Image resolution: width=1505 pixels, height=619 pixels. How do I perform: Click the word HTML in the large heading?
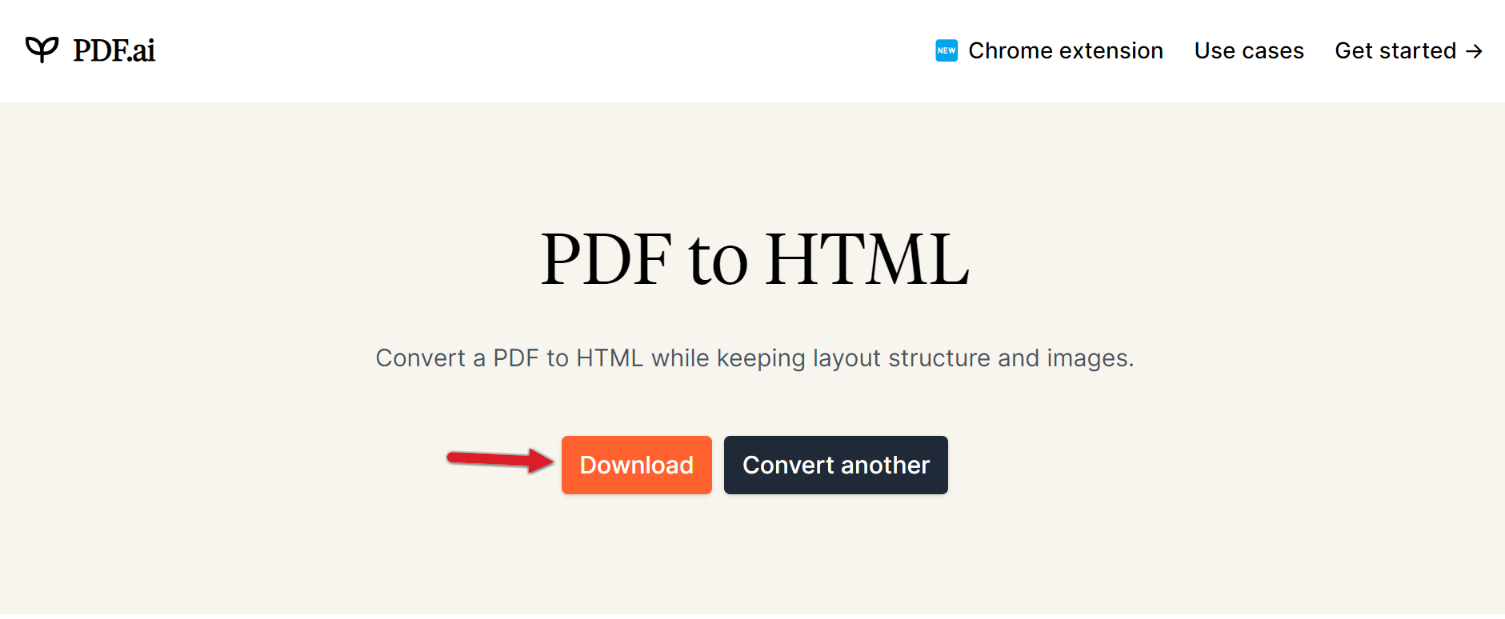(x=866, y=260)
